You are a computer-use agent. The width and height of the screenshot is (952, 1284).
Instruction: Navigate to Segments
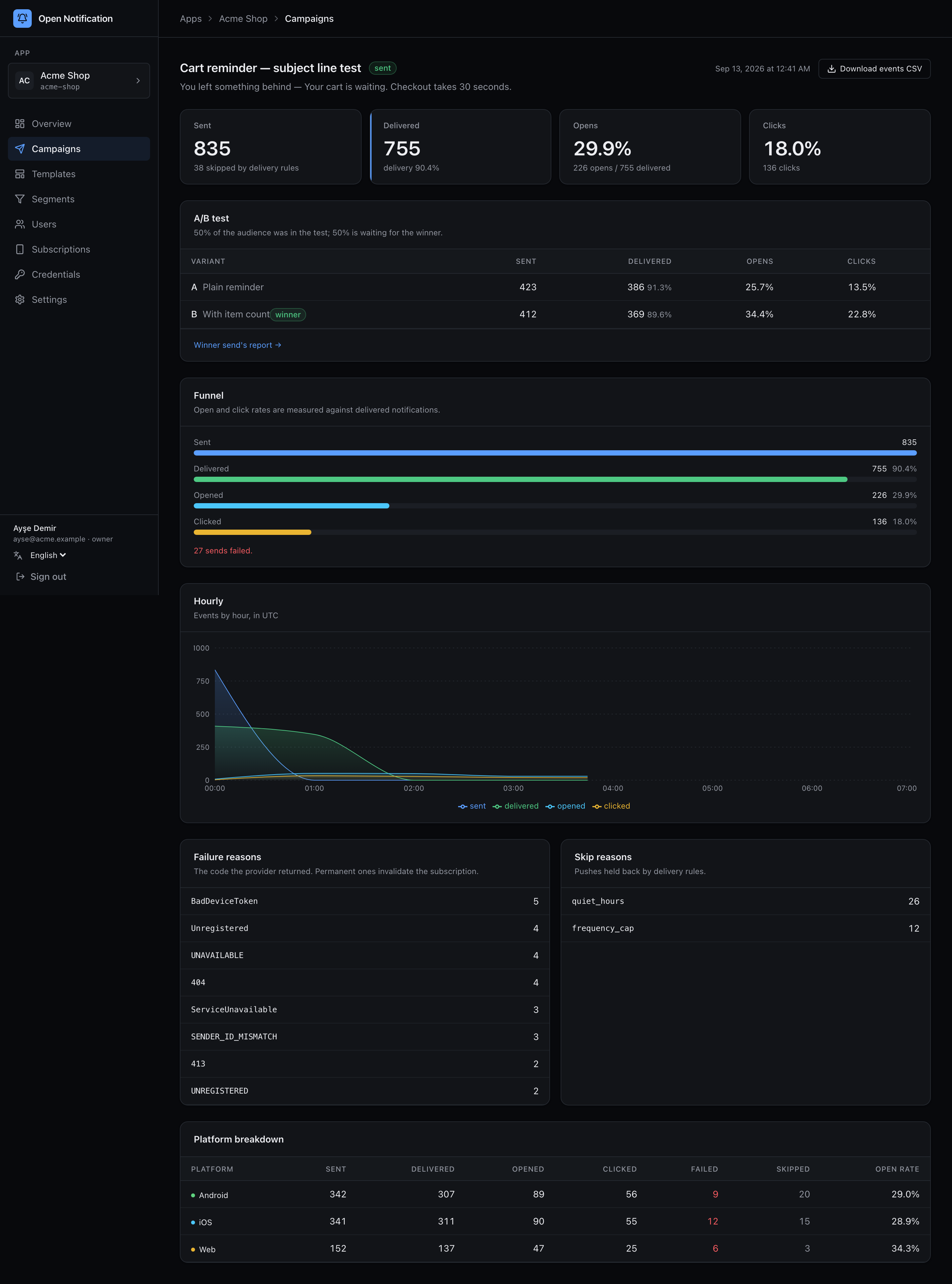(x=79, y=199)
